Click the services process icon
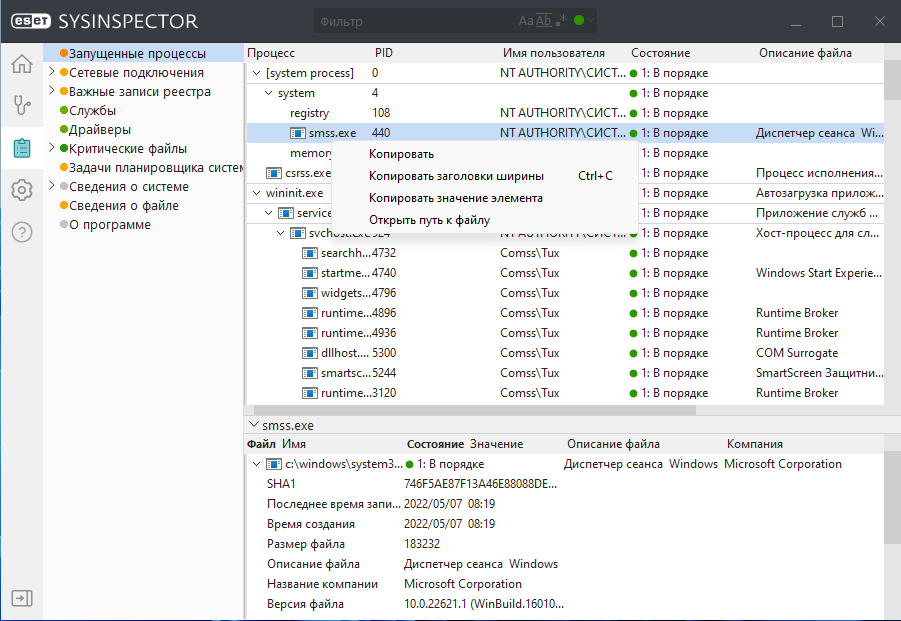 (x=286, y=213)
